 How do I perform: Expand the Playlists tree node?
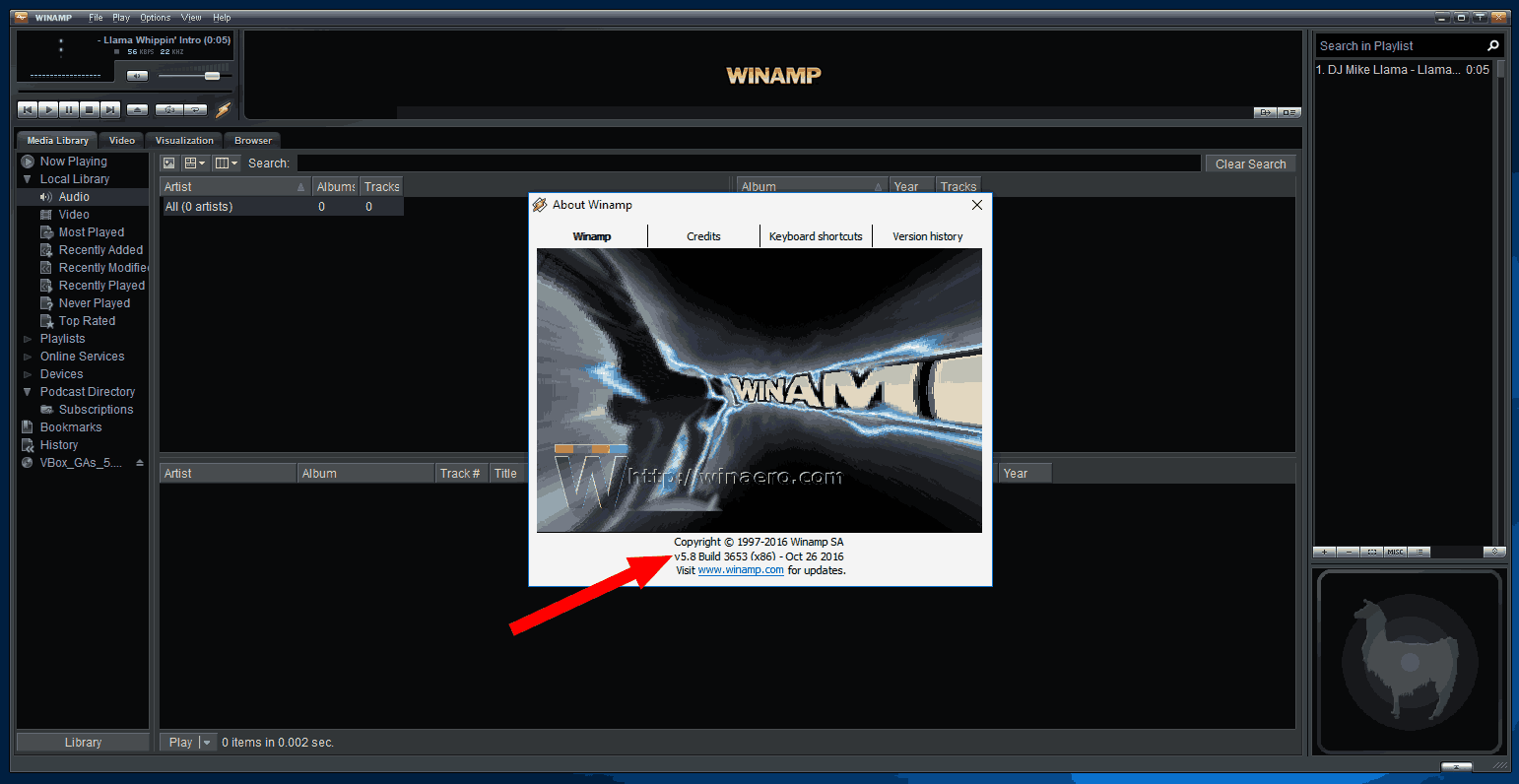(28, 339)
